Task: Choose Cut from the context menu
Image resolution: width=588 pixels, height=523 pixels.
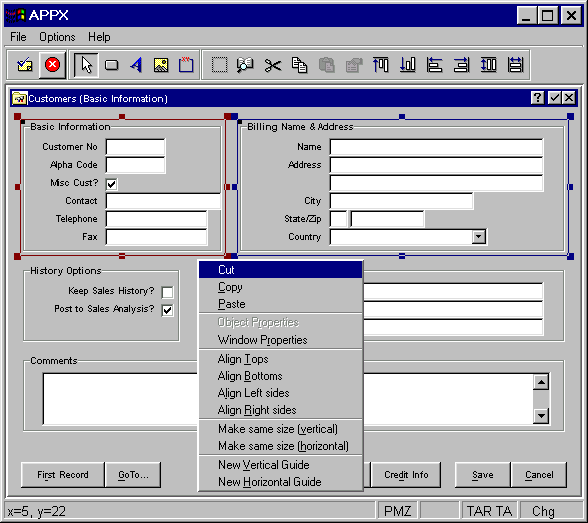Action: pos(280,270)
